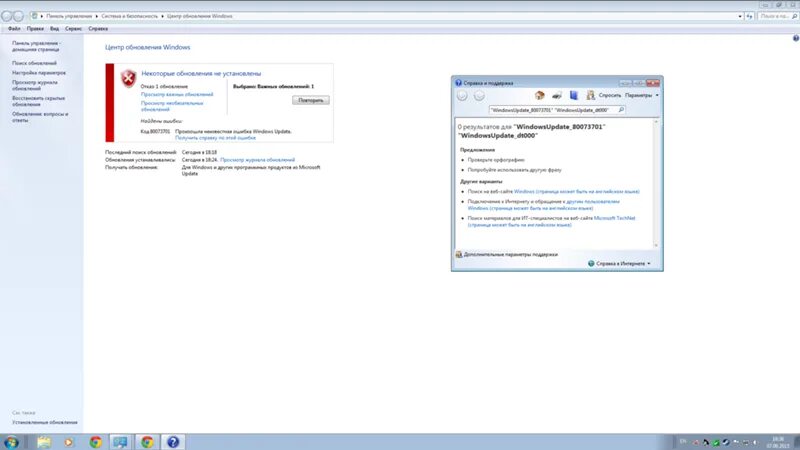800x450 pixels.
Task: Click Система и безопасность in breadcrumb
Action: click(x=130, y=16)
